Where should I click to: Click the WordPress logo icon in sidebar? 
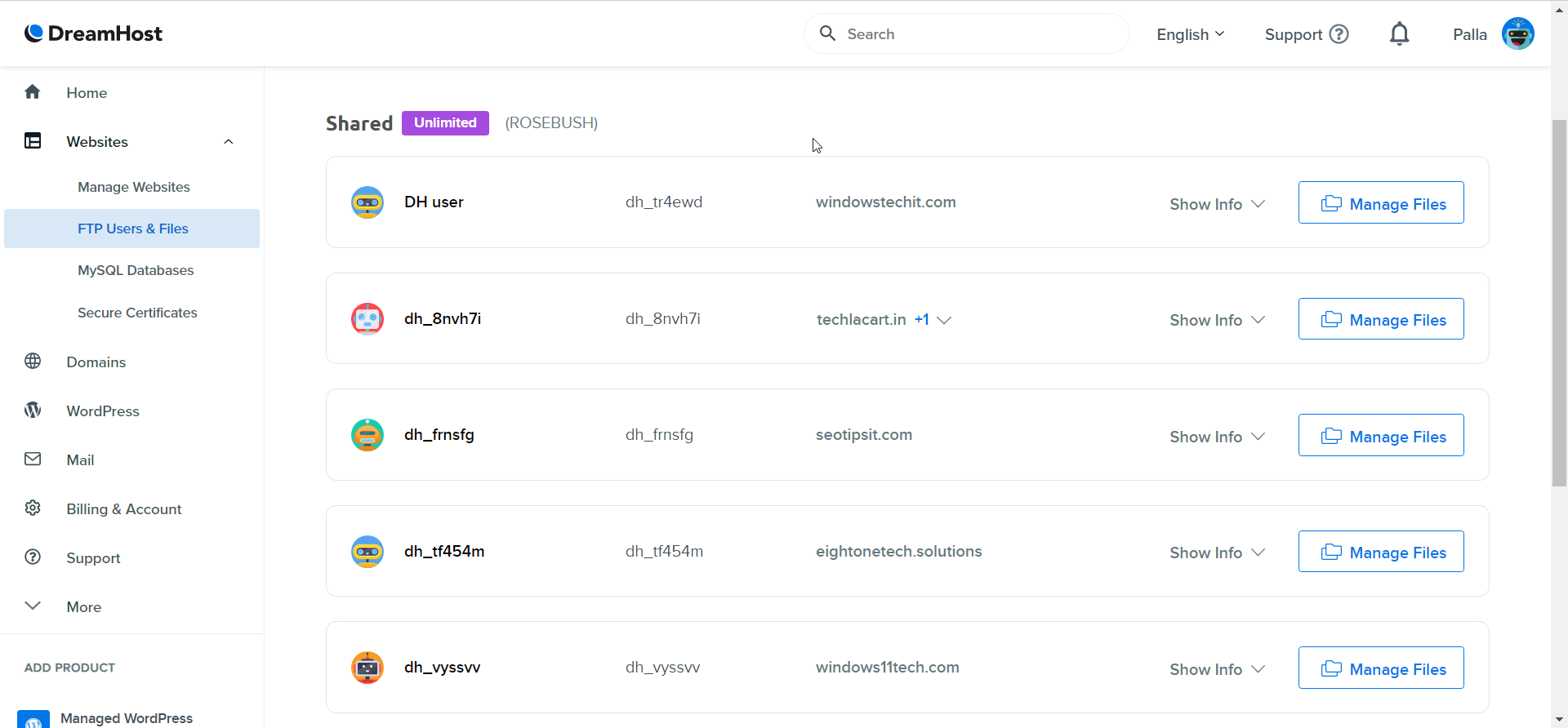point(33,411)
